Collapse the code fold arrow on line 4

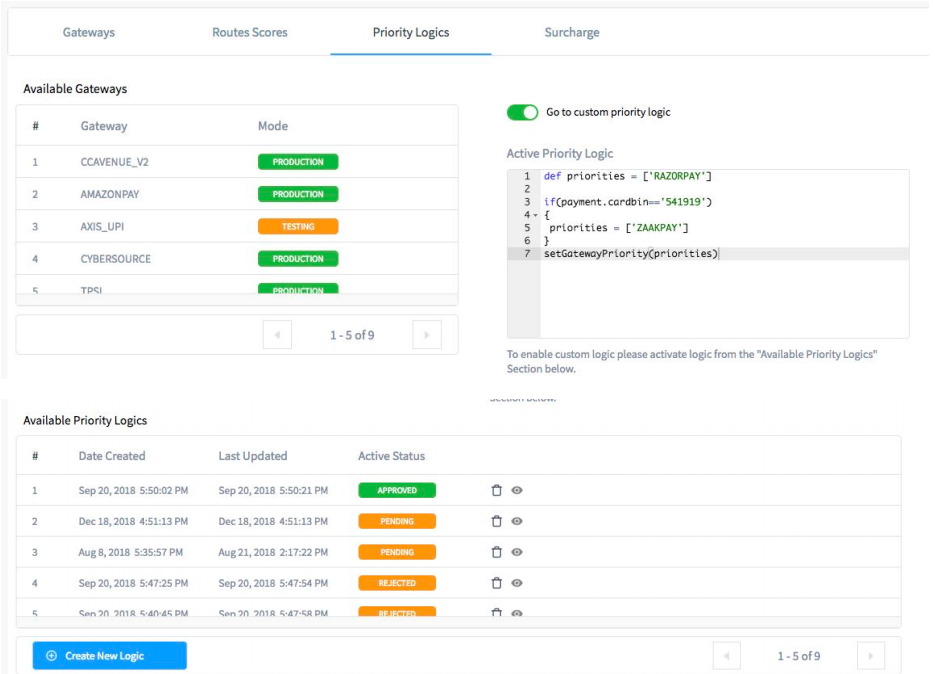click(x=535, y=215)
